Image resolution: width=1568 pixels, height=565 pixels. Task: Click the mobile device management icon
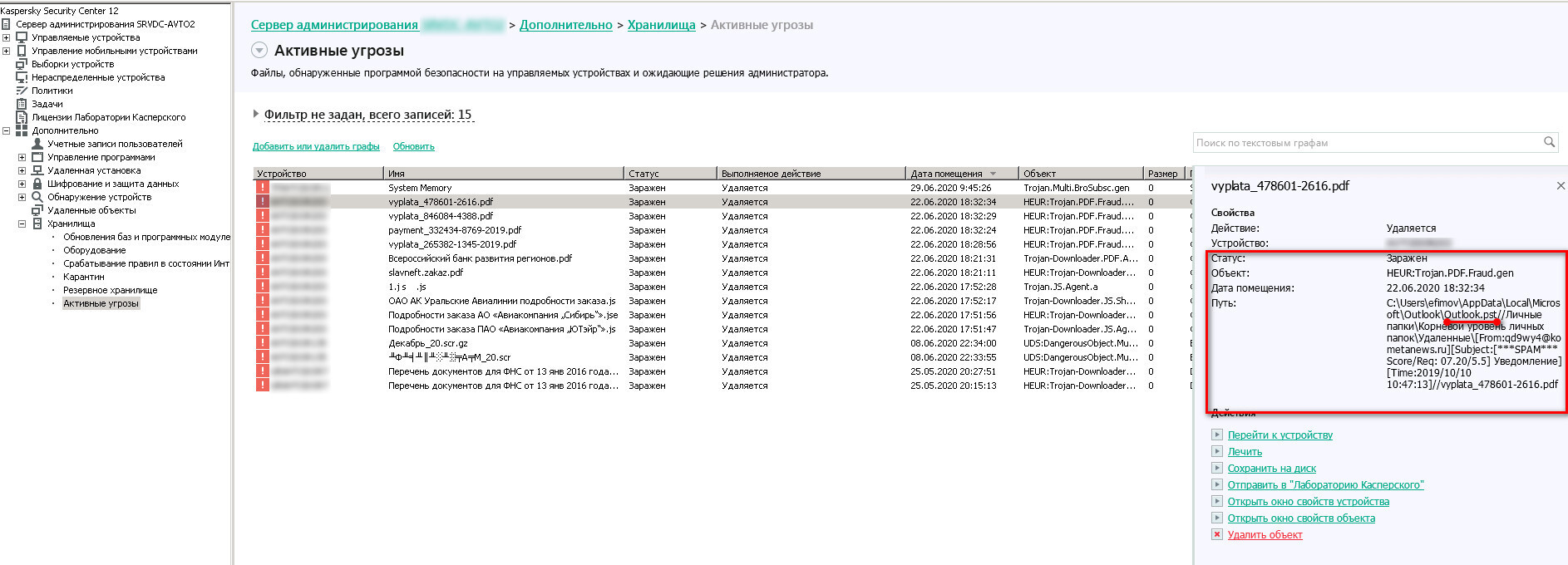pyautogui.click(x=22, y=51)
